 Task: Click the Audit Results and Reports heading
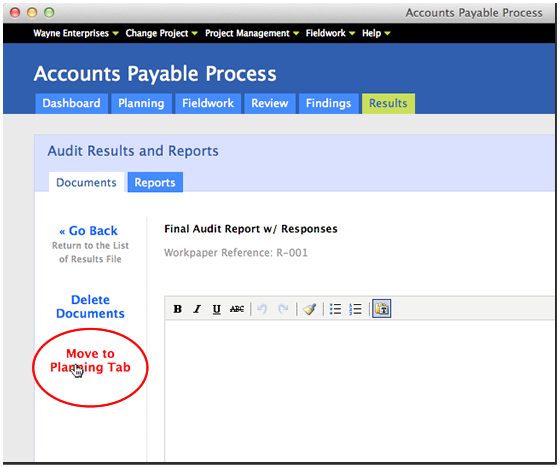click(133, 151)
